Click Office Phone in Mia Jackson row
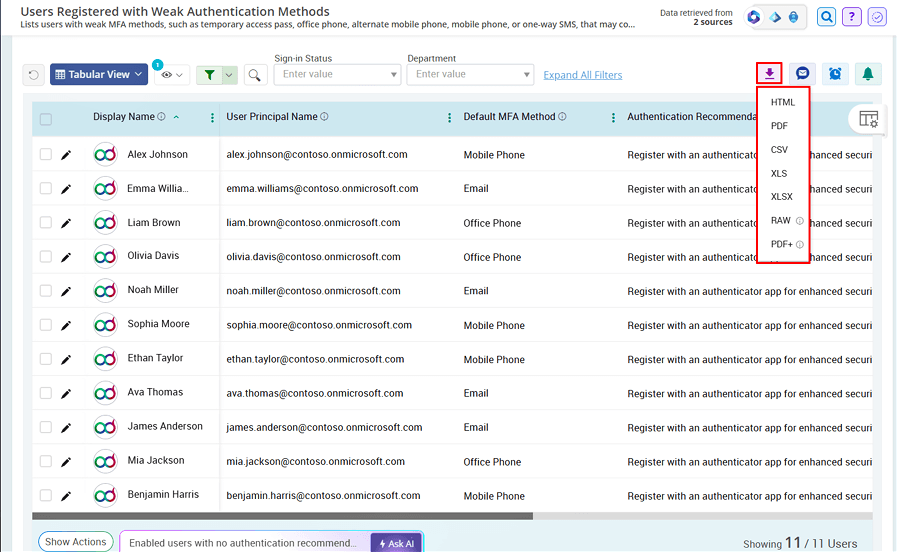Screen dimensions: 897x552 tap(492, 462)
